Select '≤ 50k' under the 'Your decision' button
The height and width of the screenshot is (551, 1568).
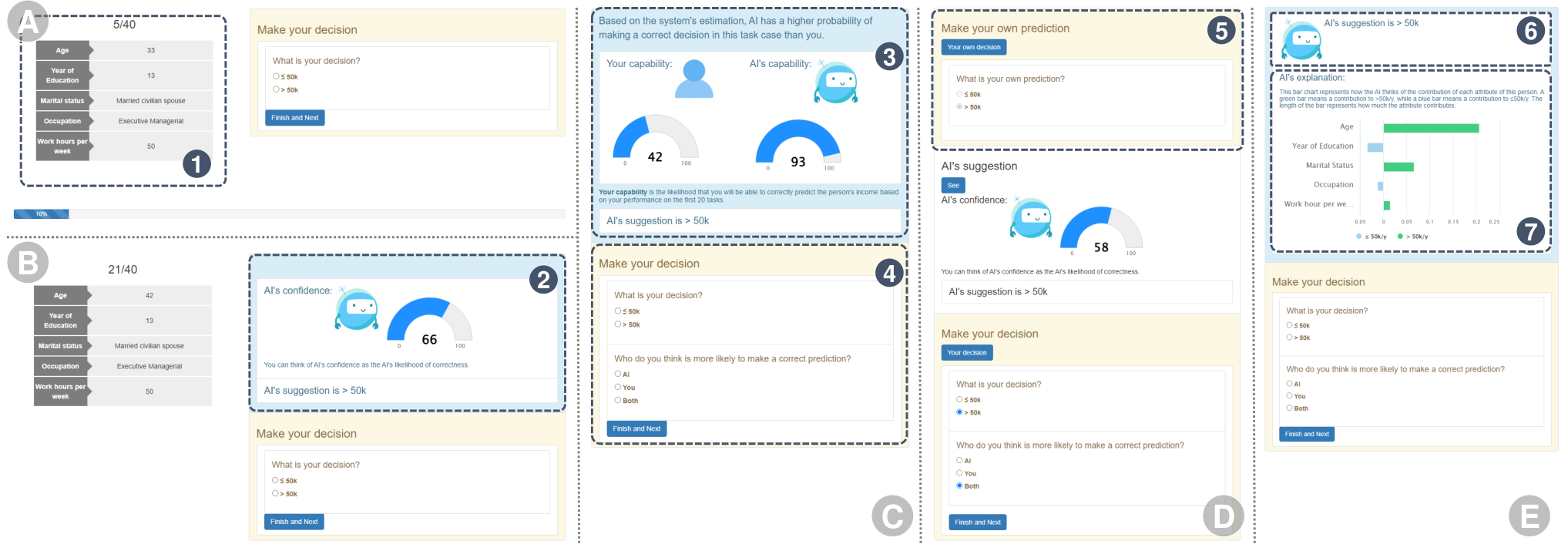point(959,399)
